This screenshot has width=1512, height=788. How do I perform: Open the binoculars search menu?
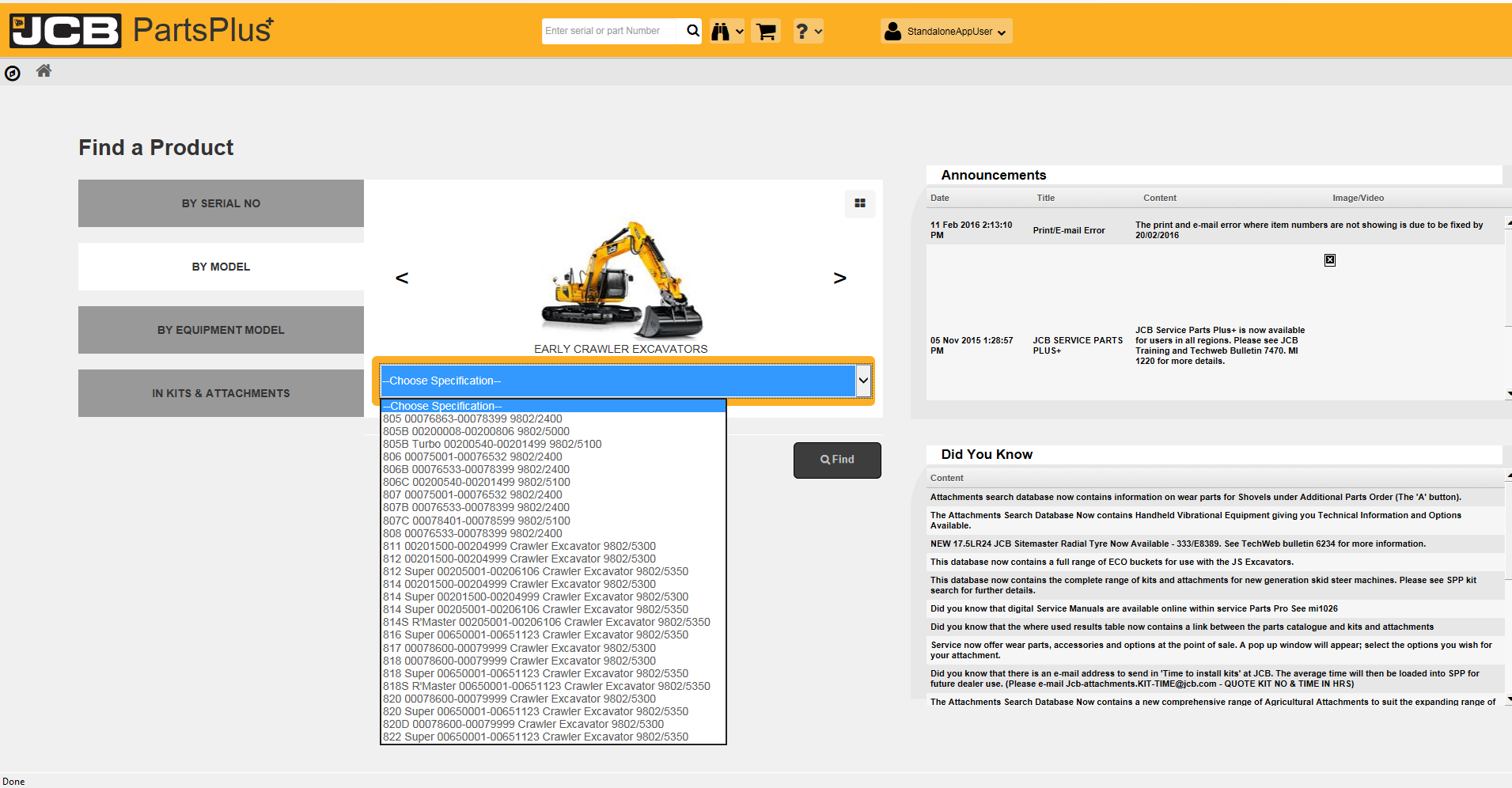tap(726, 32)
